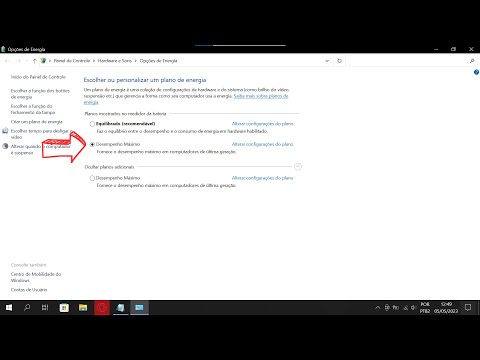Open Alterar configurações do plano for additional plan
The image size is (480, 360).
pos(262,178)
